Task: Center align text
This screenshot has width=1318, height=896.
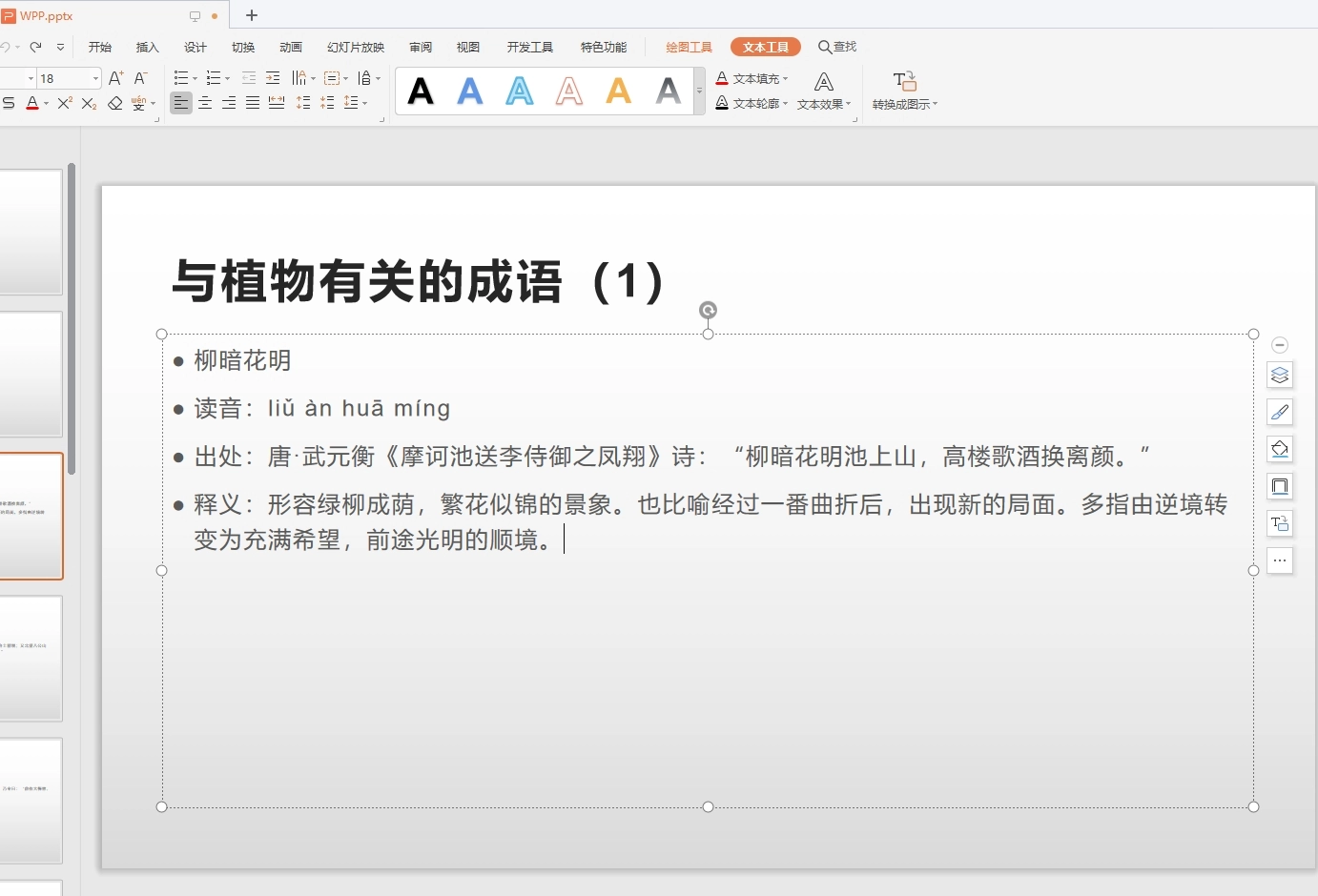Action: coord(205,103)
